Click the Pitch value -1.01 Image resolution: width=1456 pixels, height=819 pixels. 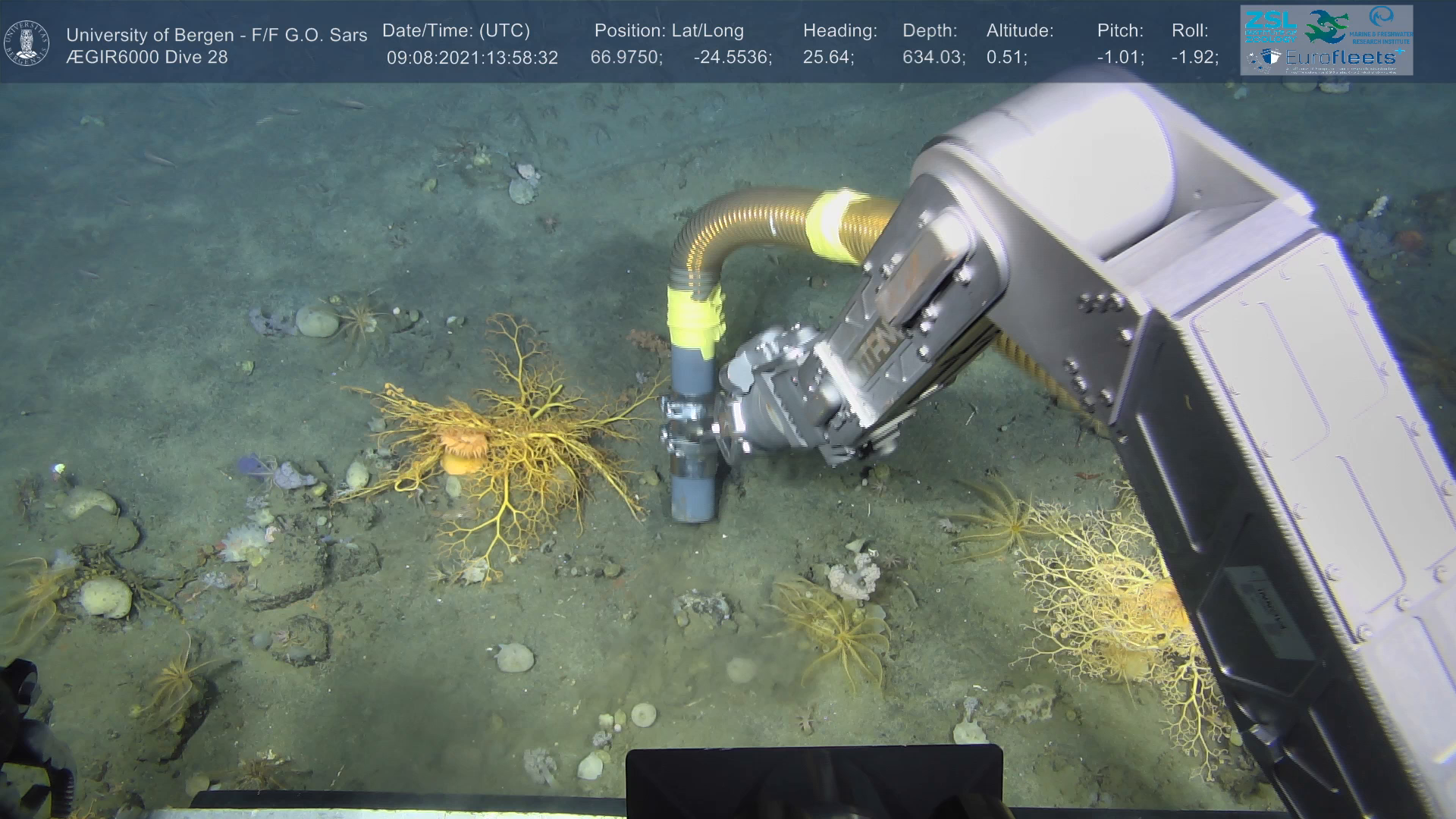click(1120, 58)
